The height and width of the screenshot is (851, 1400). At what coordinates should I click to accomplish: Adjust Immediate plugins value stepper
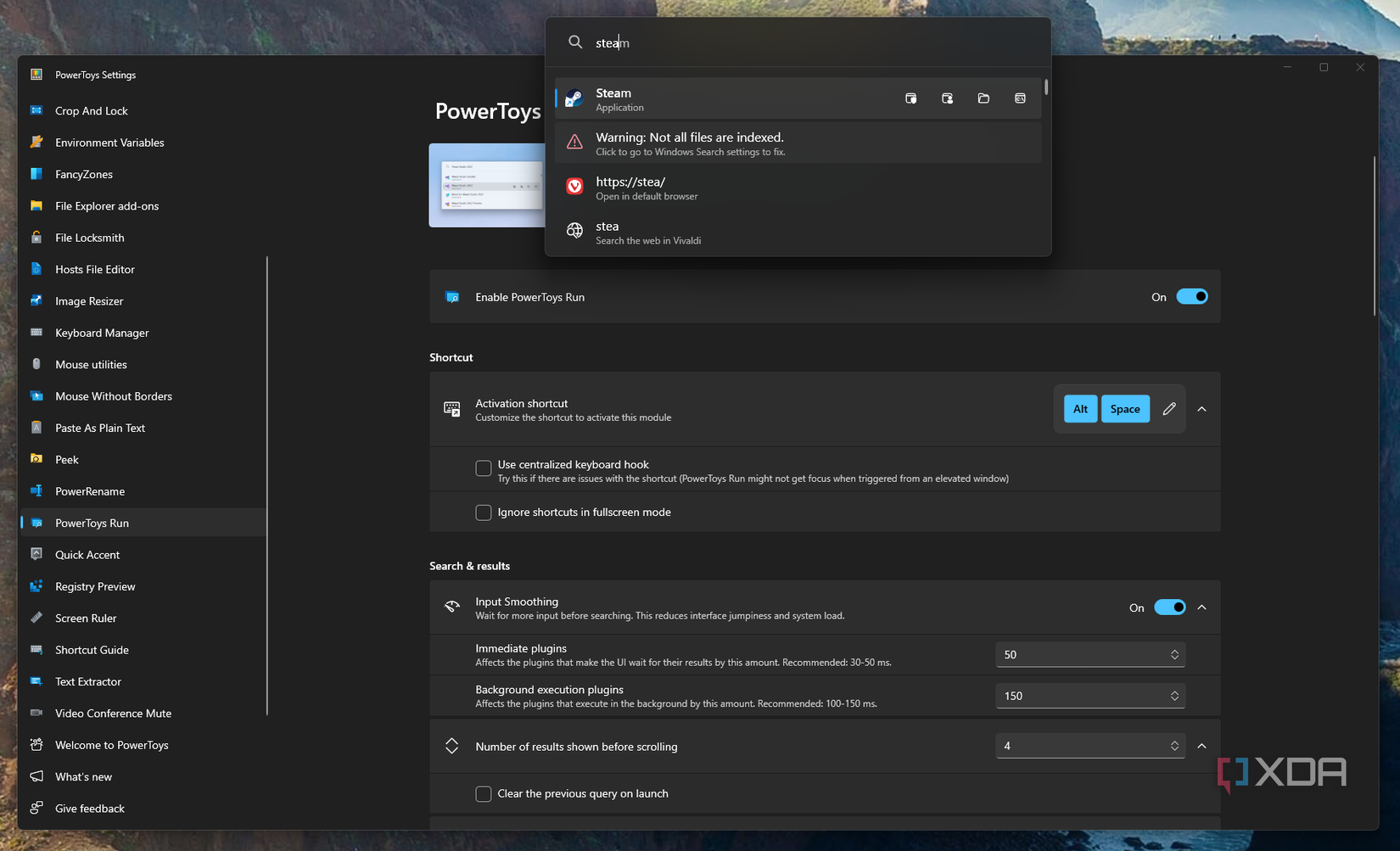click(1174, 654)
